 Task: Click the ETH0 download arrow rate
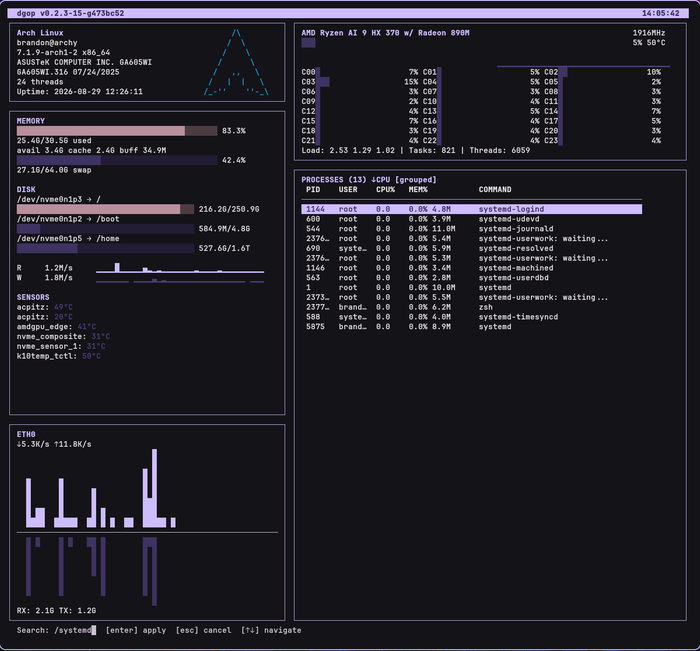point(33,444)
